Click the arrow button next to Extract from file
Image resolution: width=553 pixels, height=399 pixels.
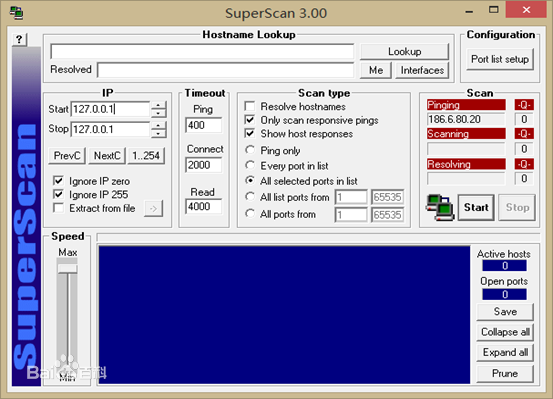153,208
